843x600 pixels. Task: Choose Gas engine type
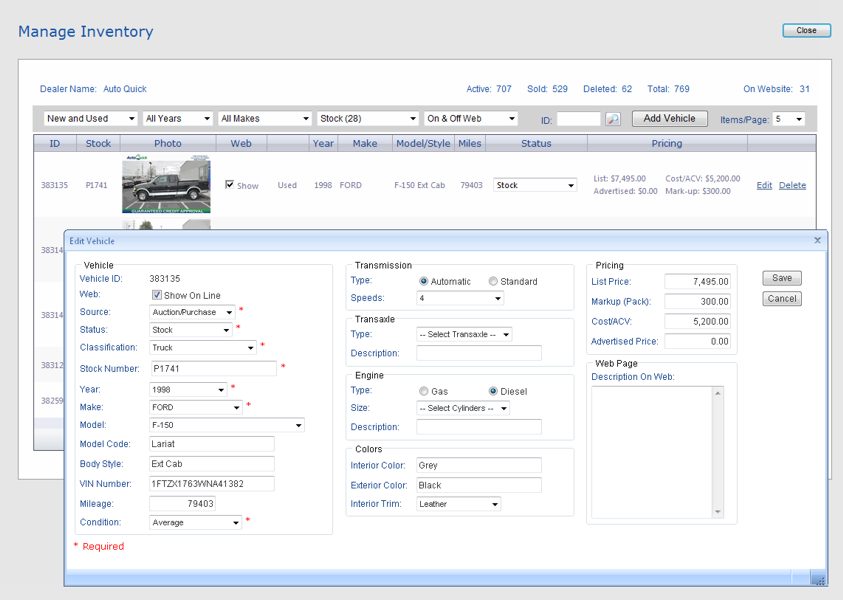pos(424,391)
